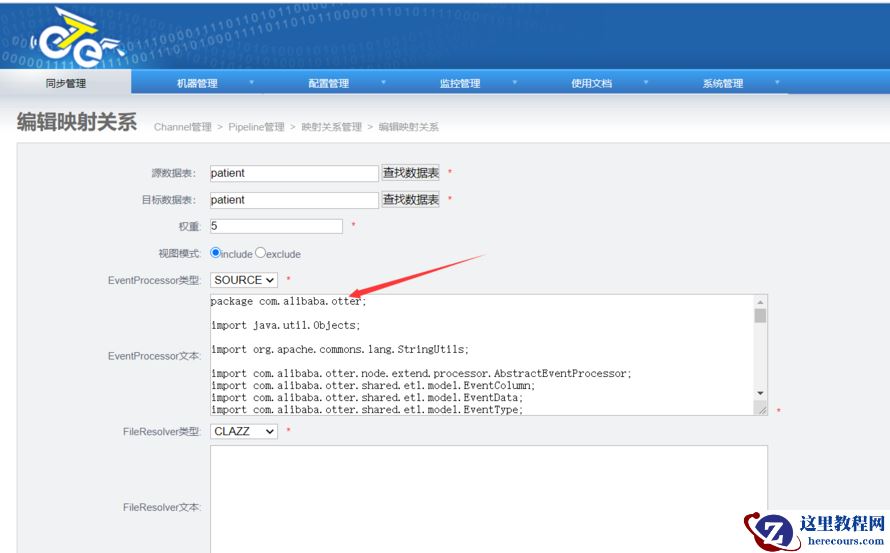
Task: Select the include radio button
Action: 215,253
